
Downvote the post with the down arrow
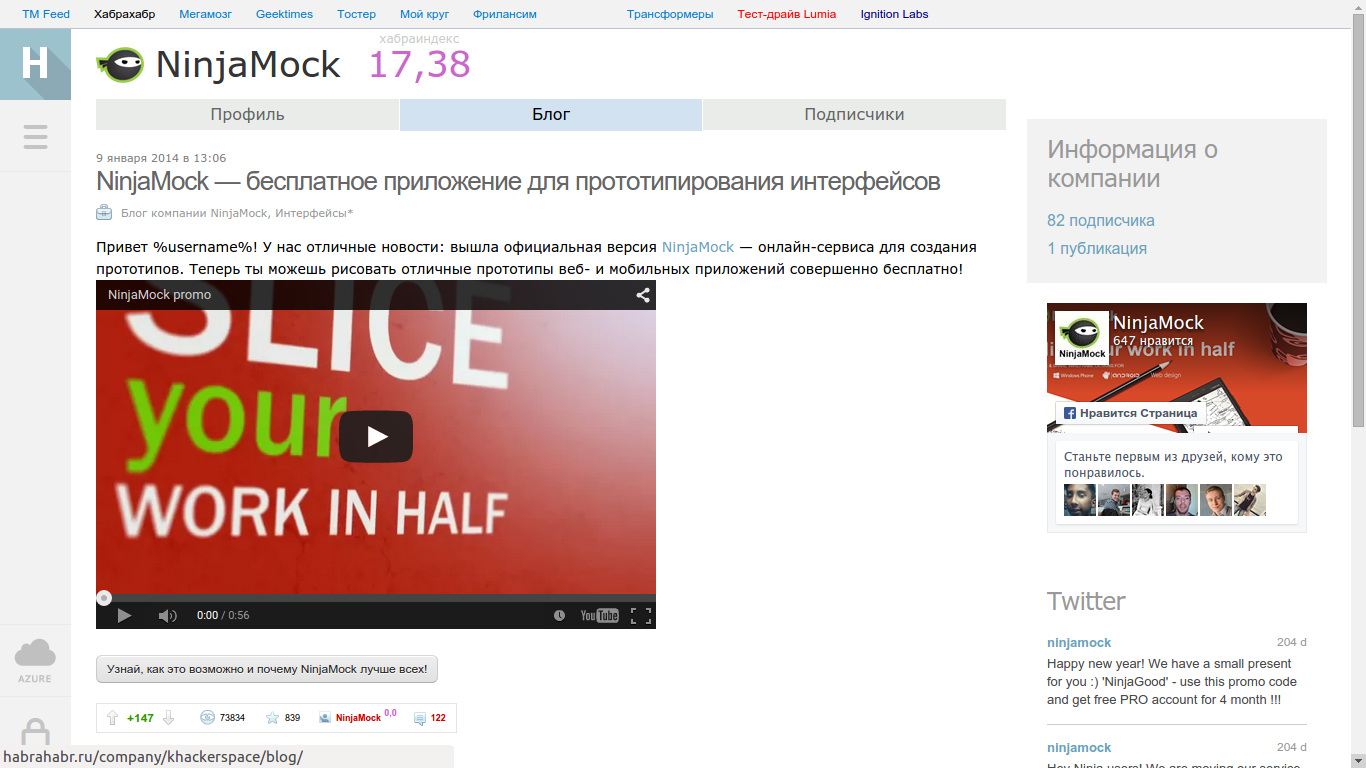click(x=169, y=718)
